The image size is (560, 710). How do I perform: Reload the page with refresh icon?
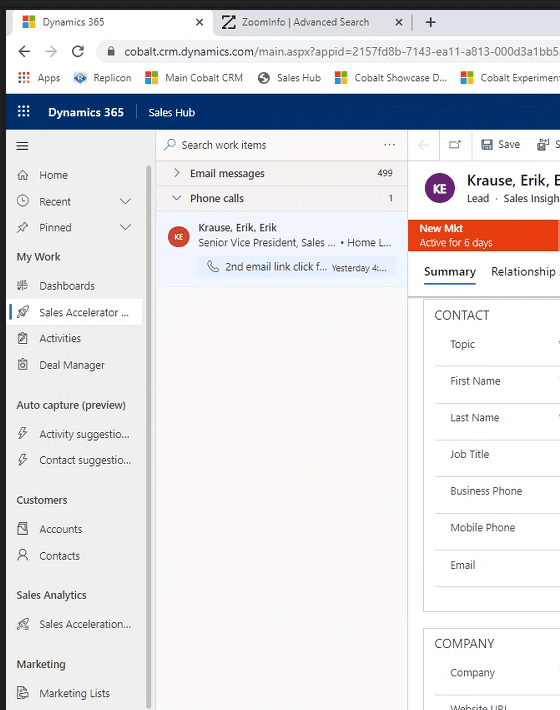click(78, 52)
